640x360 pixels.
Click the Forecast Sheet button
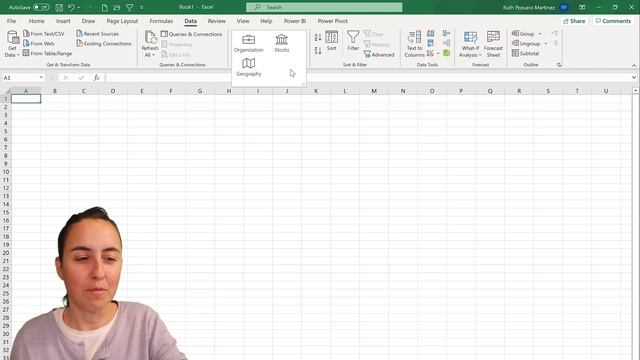[493, 44]
